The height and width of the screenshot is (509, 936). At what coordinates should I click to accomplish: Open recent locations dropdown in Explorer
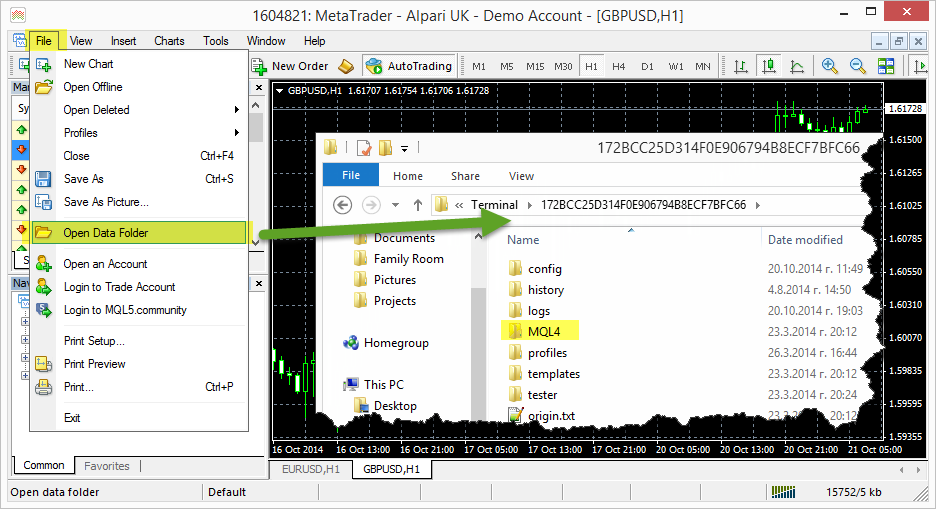click(x=395, y=205)
